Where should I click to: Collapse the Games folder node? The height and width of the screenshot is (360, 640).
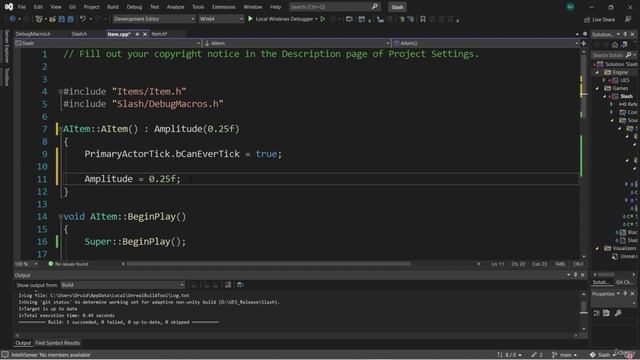[597, 88]
